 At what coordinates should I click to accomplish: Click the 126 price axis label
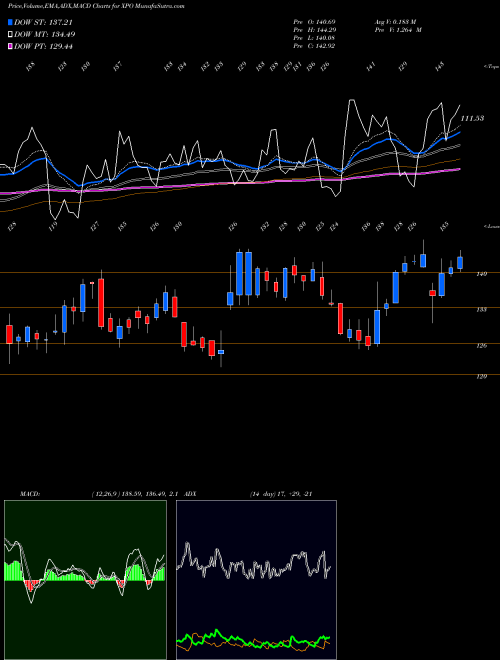tap(481, 346)
